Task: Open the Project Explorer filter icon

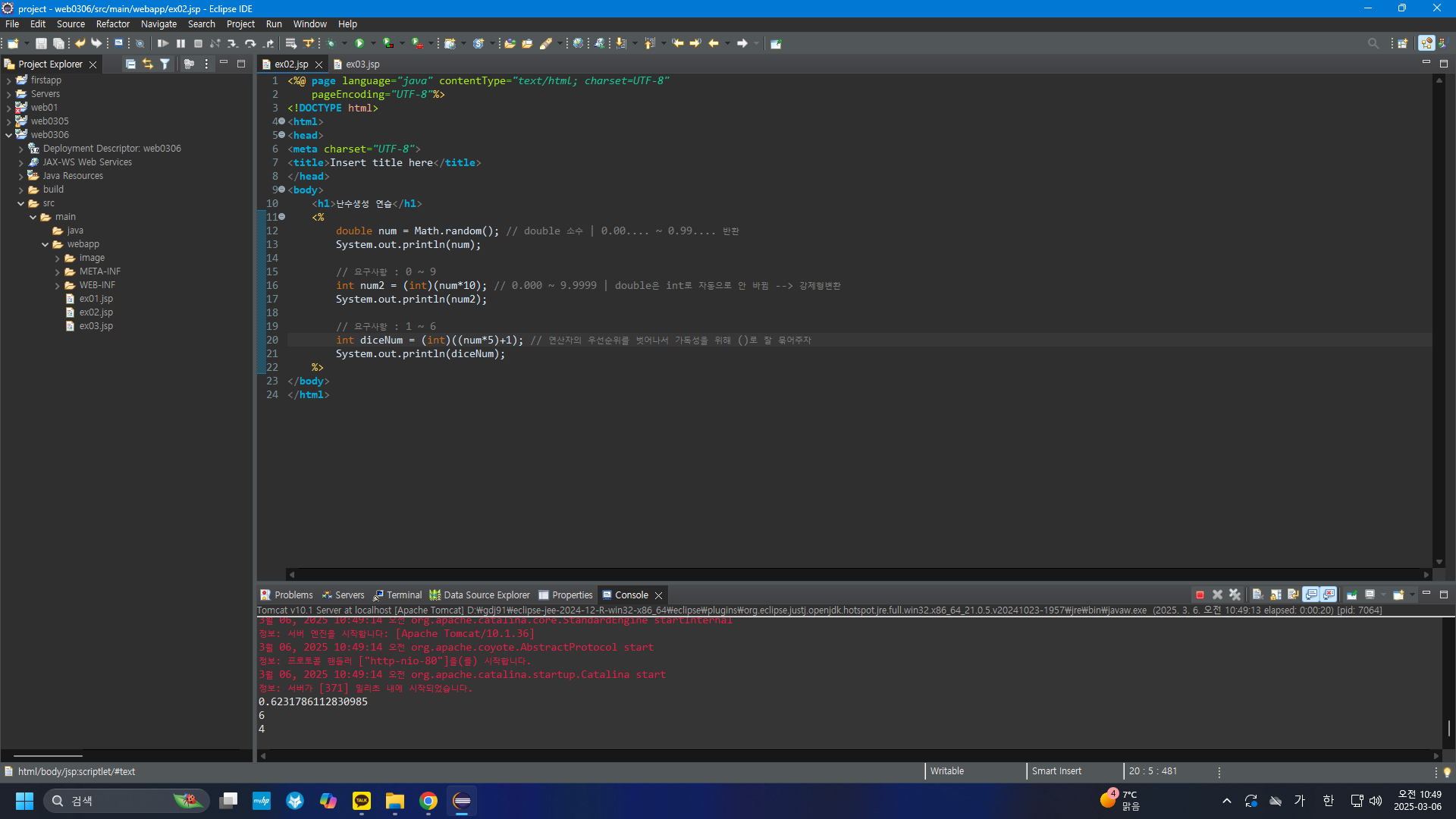Action: click(165, 64)
